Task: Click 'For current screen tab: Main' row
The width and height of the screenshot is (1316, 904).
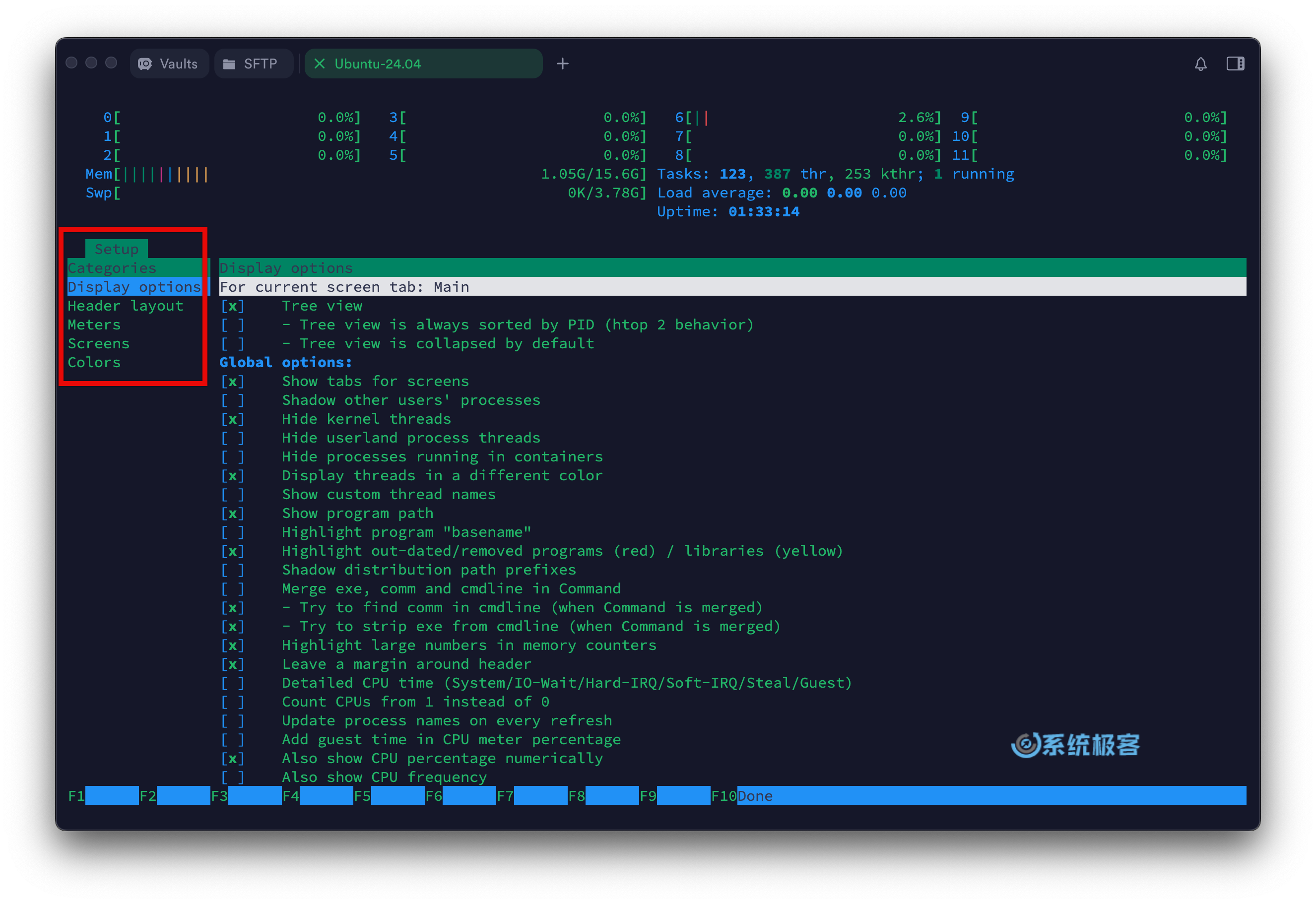Action: pyautogui.click(x=732, y=287)
